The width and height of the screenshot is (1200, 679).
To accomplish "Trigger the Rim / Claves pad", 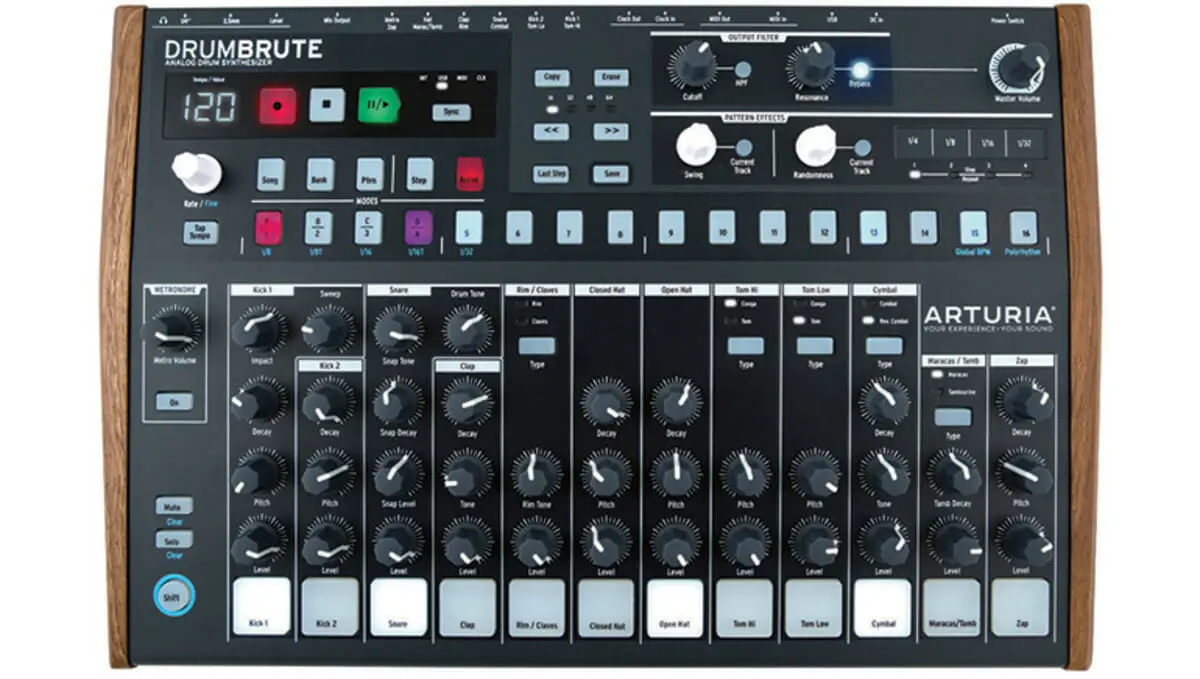I will pyautogui.click(x=537, y=607).
